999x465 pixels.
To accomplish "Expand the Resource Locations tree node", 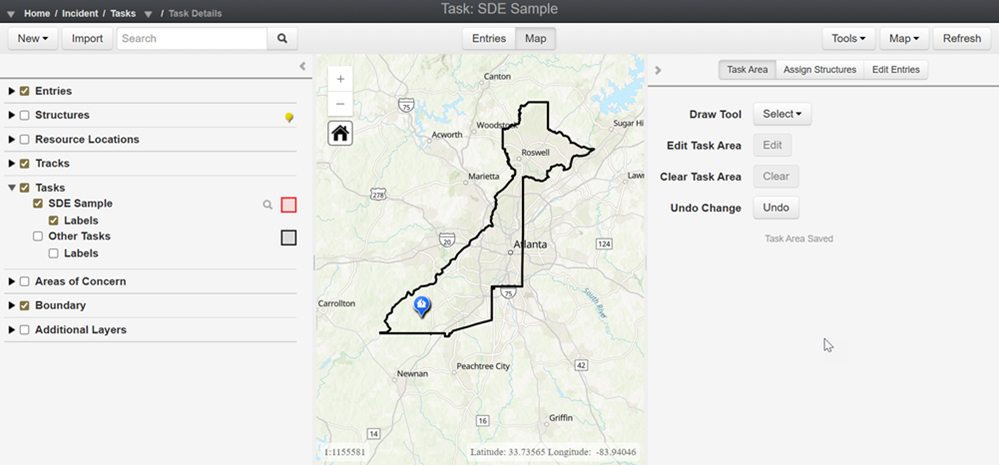I will coord(11,140).
